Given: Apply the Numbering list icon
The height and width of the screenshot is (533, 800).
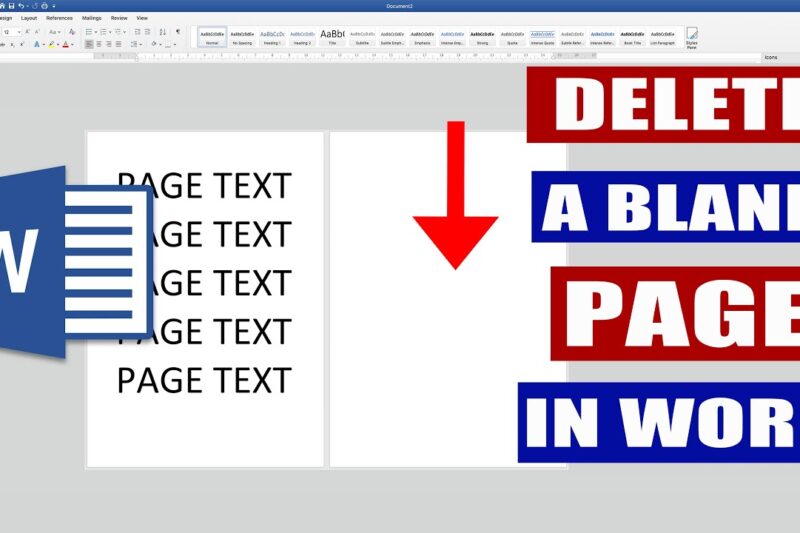Looking at the screenshot, I should point(103,32).
